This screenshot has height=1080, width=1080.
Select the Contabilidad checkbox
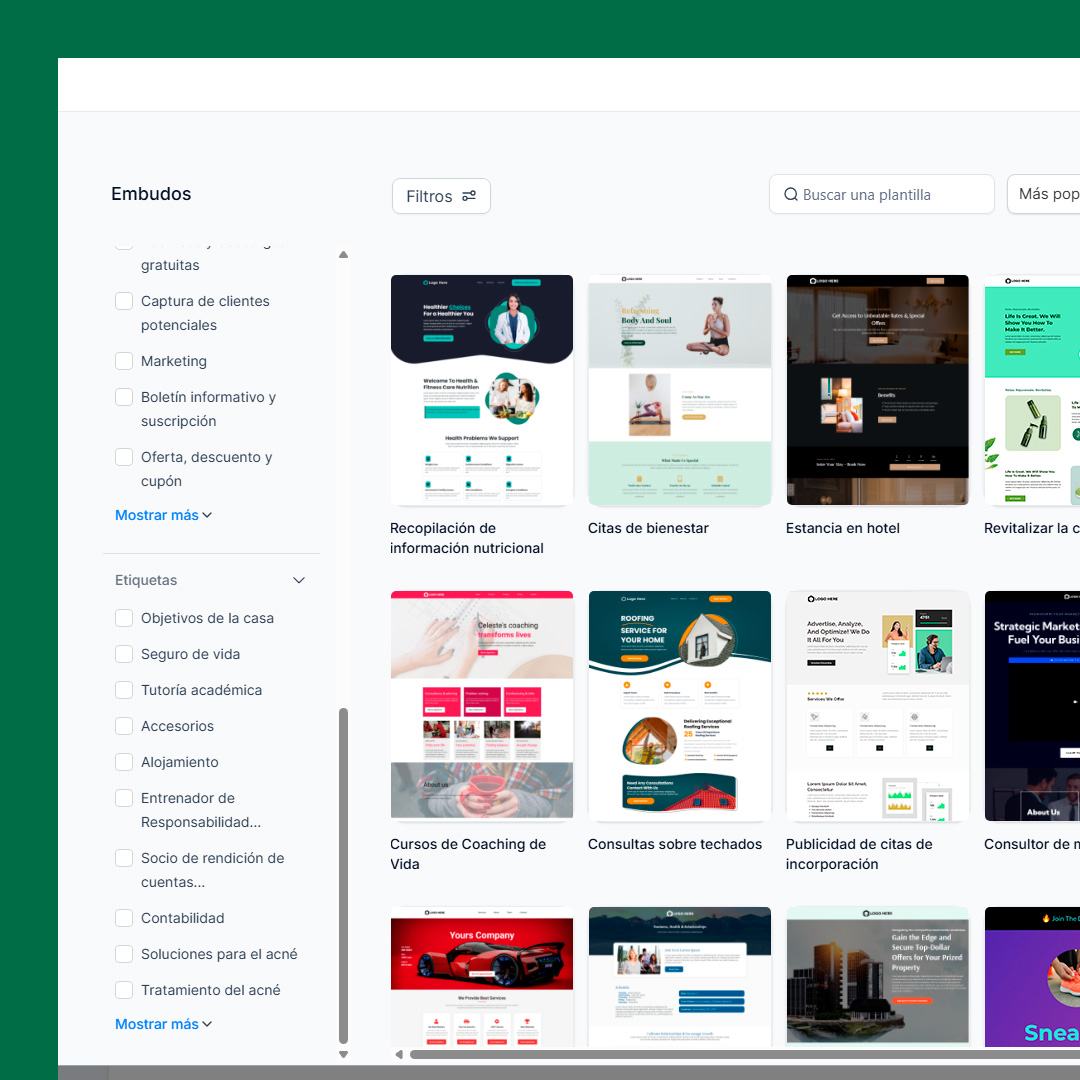click(x=124, y=917)
